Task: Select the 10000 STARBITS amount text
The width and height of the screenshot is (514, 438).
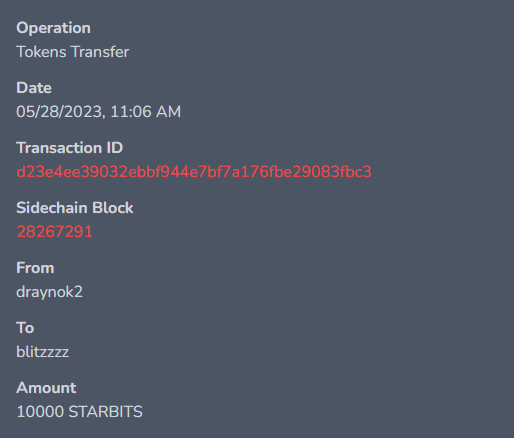Action: tap(79, 412)
